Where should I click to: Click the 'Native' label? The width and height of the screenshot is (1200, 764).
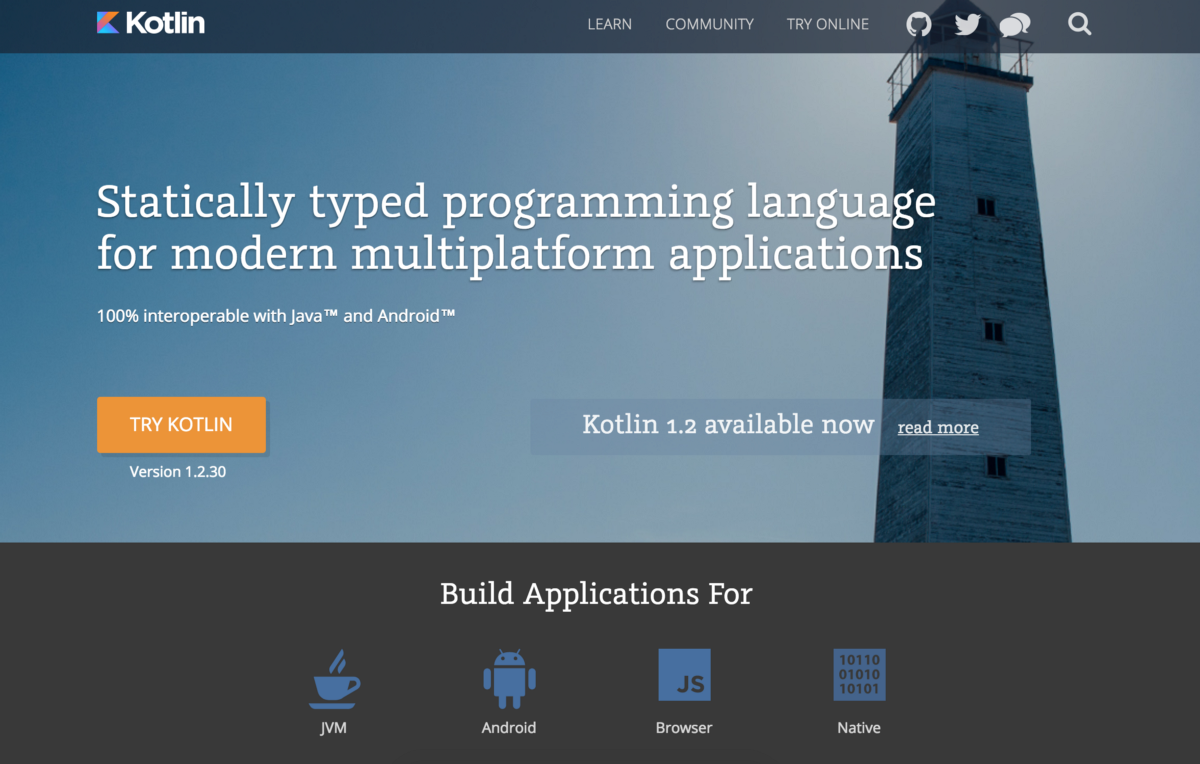[x=859, y=728]
